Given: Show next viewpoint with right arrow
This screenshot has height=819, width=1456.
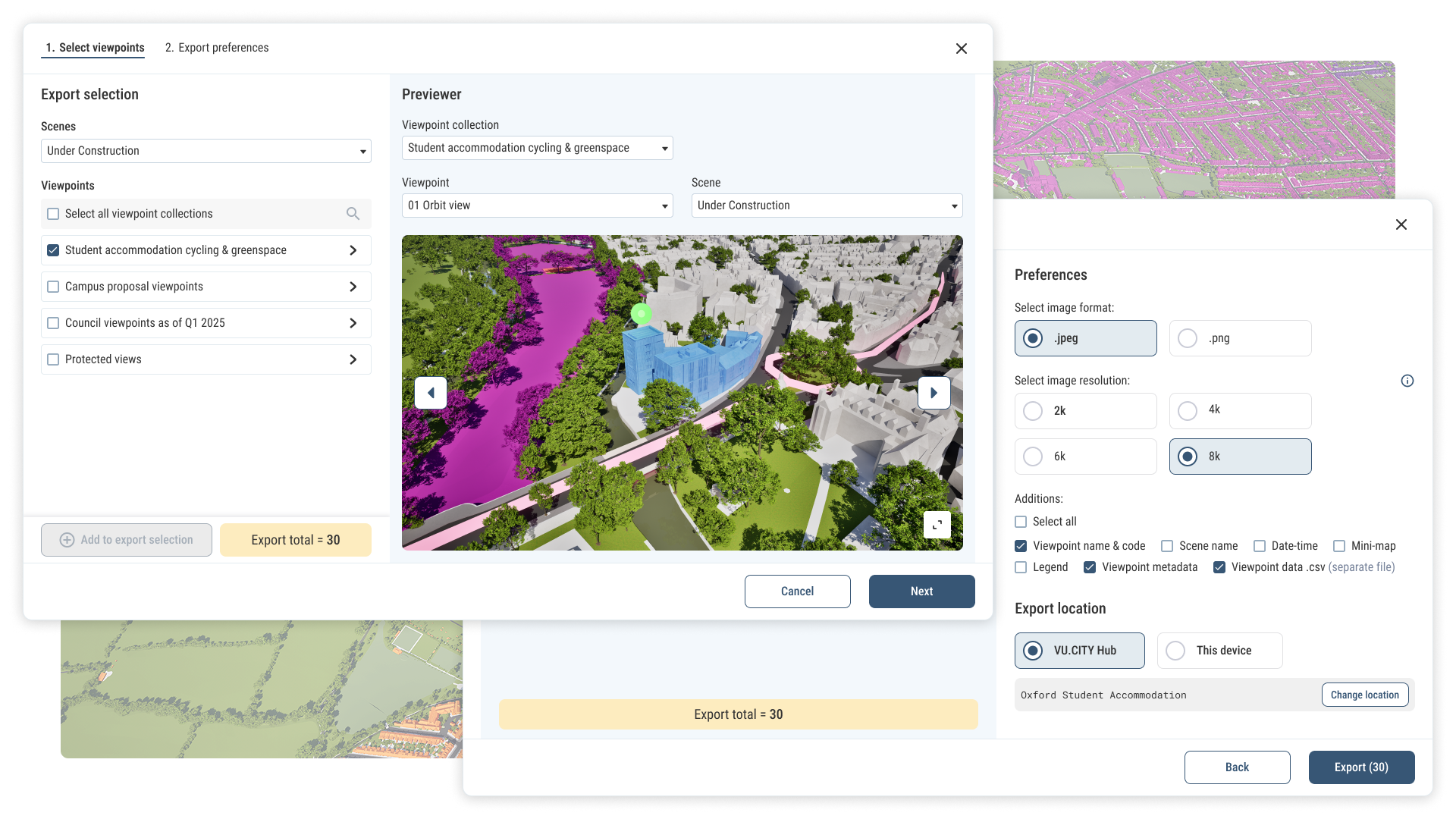Looking at the screenshot, I should tap(934, 393).
